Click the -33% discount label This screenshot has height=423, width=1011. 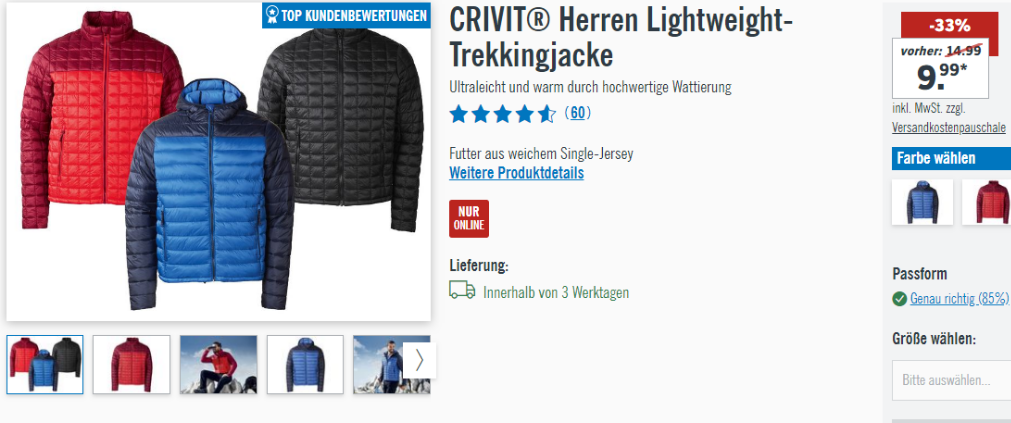pyautogui.click(x=949, y=26)
